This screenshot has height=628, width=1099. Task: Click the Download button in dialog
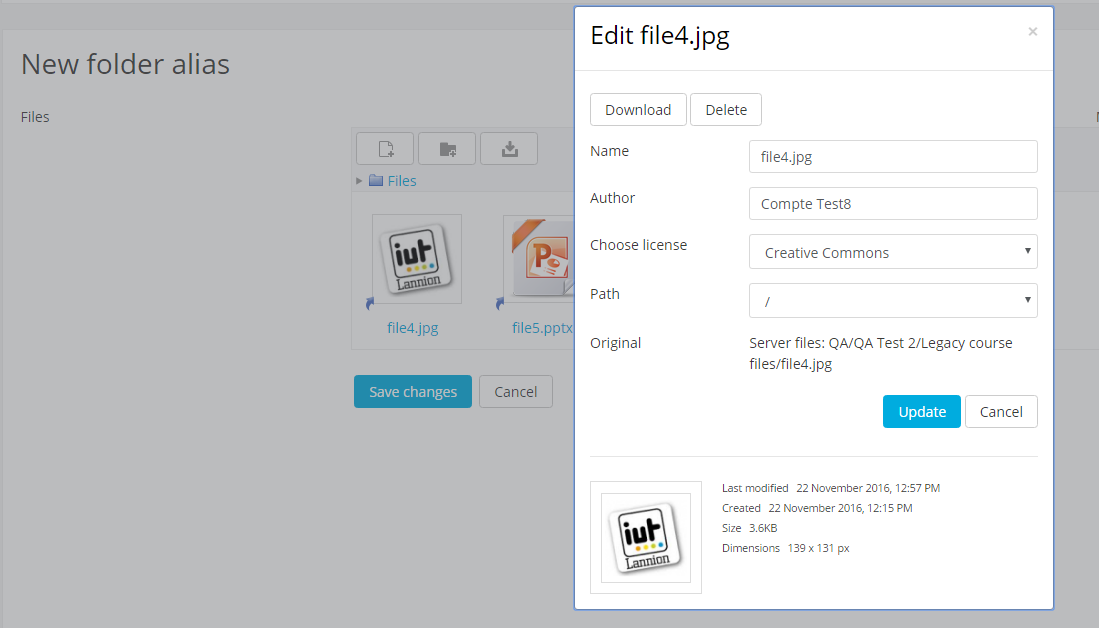(638, 110)
